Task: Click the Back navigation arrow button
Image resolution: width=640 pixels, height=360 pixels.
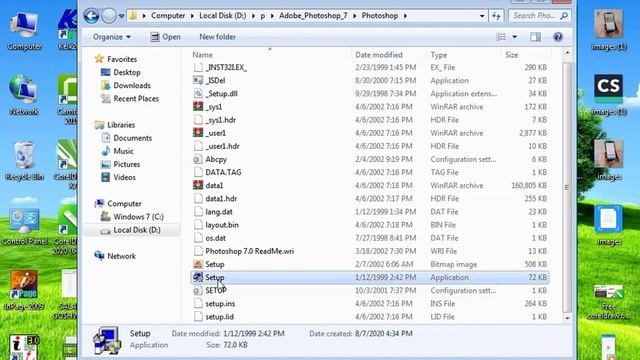Action: (x=91, y=16)
